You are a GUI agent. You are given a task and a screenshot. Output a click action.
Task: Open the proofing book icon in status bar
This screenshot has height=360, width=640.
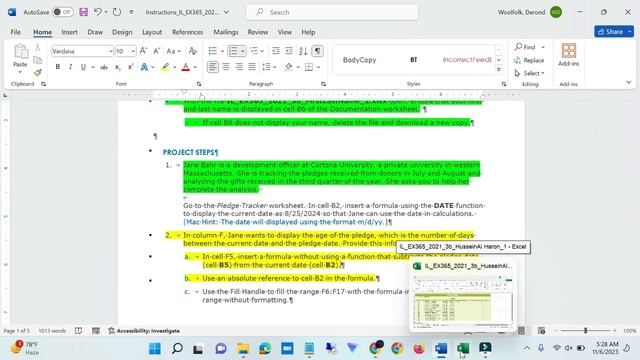(x=78, y=331)
